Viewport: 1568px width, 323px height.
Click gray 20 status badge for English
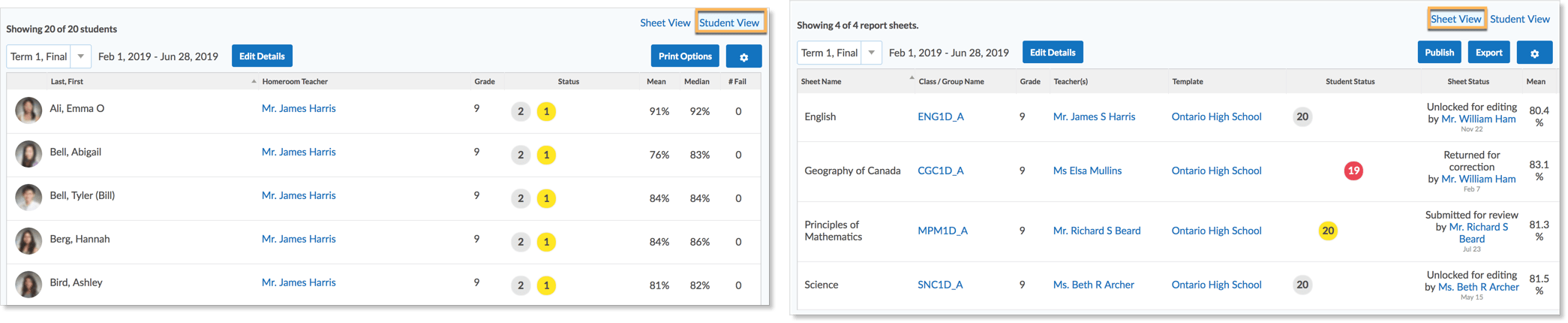tap(1302, 116)
